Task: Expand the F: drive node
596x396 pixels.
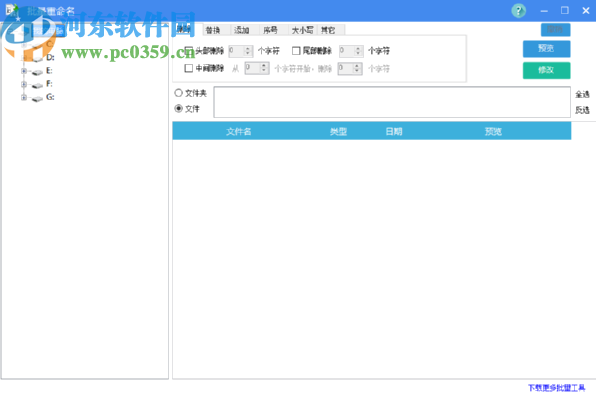Action: (x=24, y=84)
